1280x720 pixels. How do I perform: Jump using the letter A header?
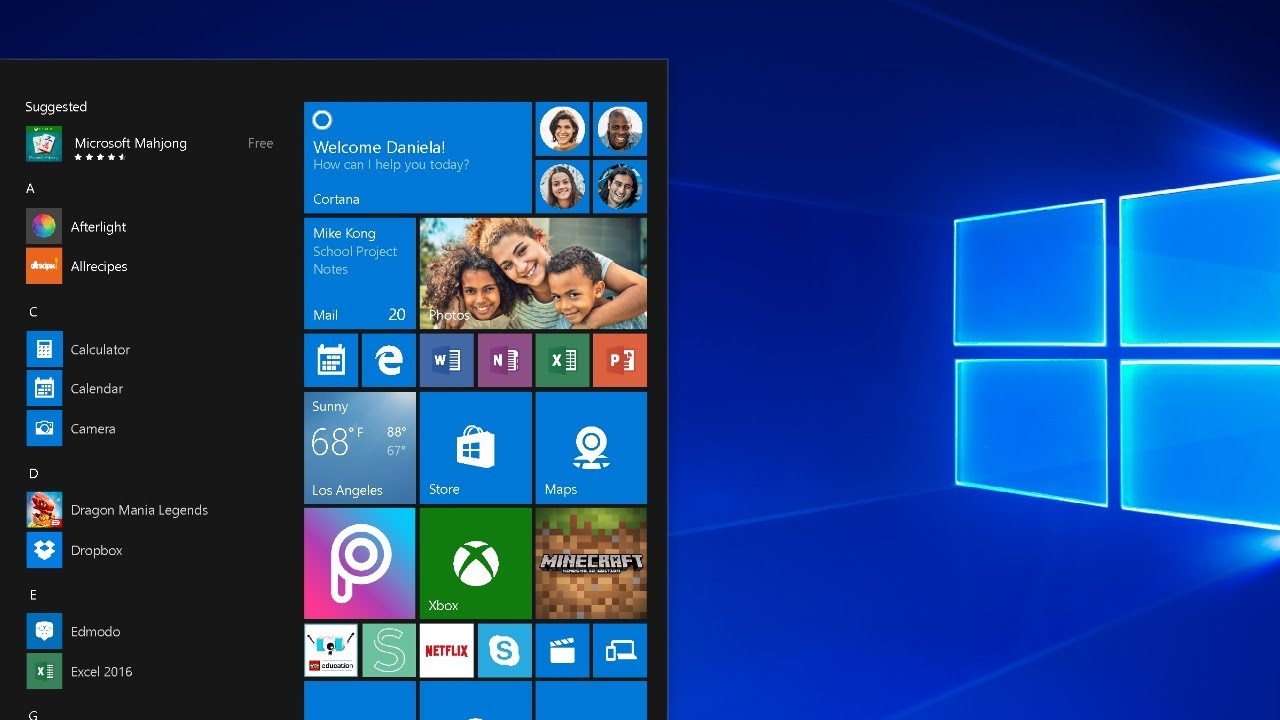tap(30, 188)
